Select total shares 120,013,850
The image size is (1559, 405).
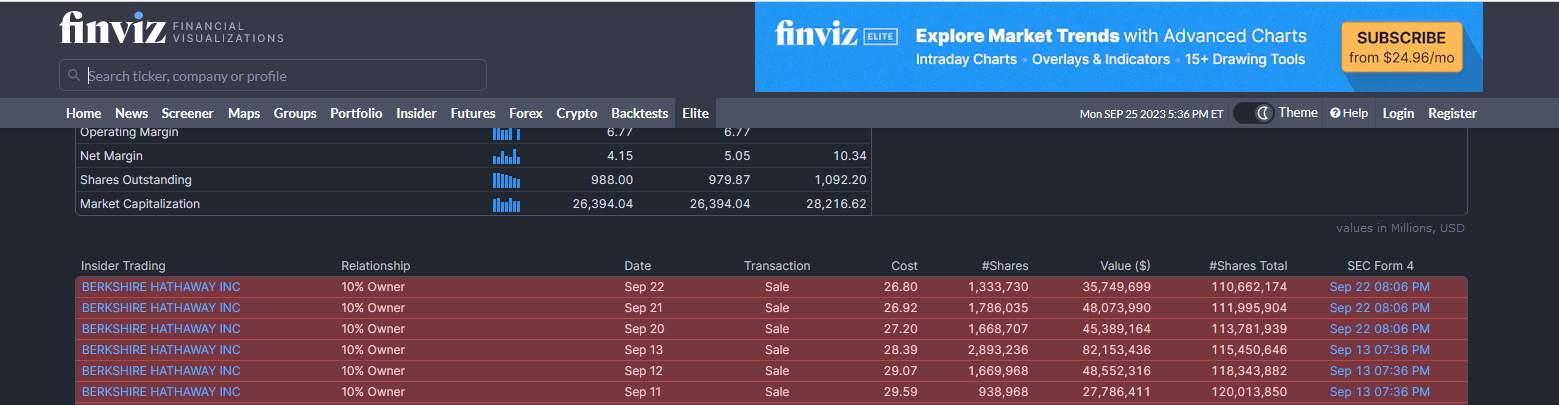click(1247, 392)
